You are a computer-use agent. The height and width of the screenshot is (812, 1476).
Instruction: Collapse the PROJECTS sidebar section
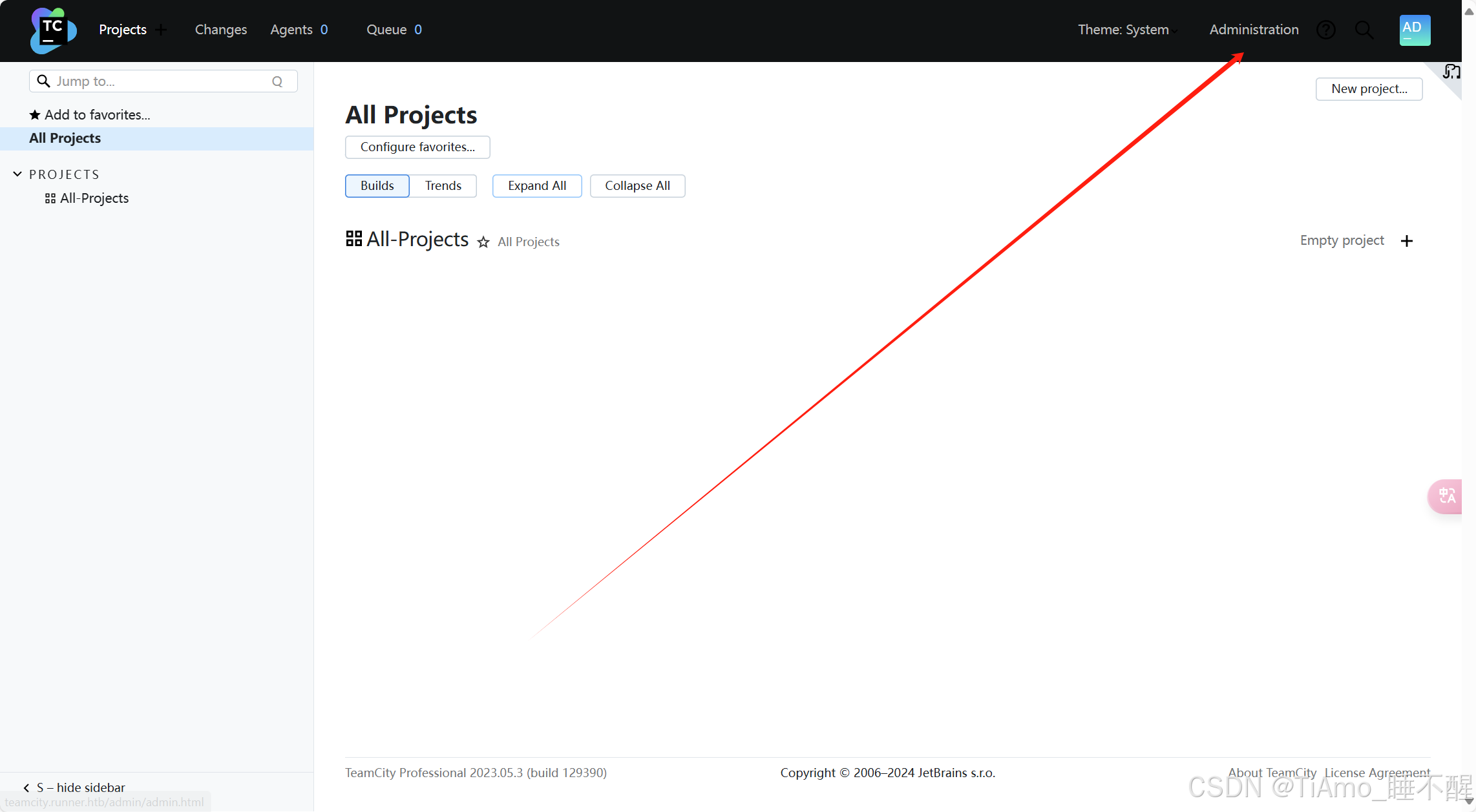click(x=17, y=174)
